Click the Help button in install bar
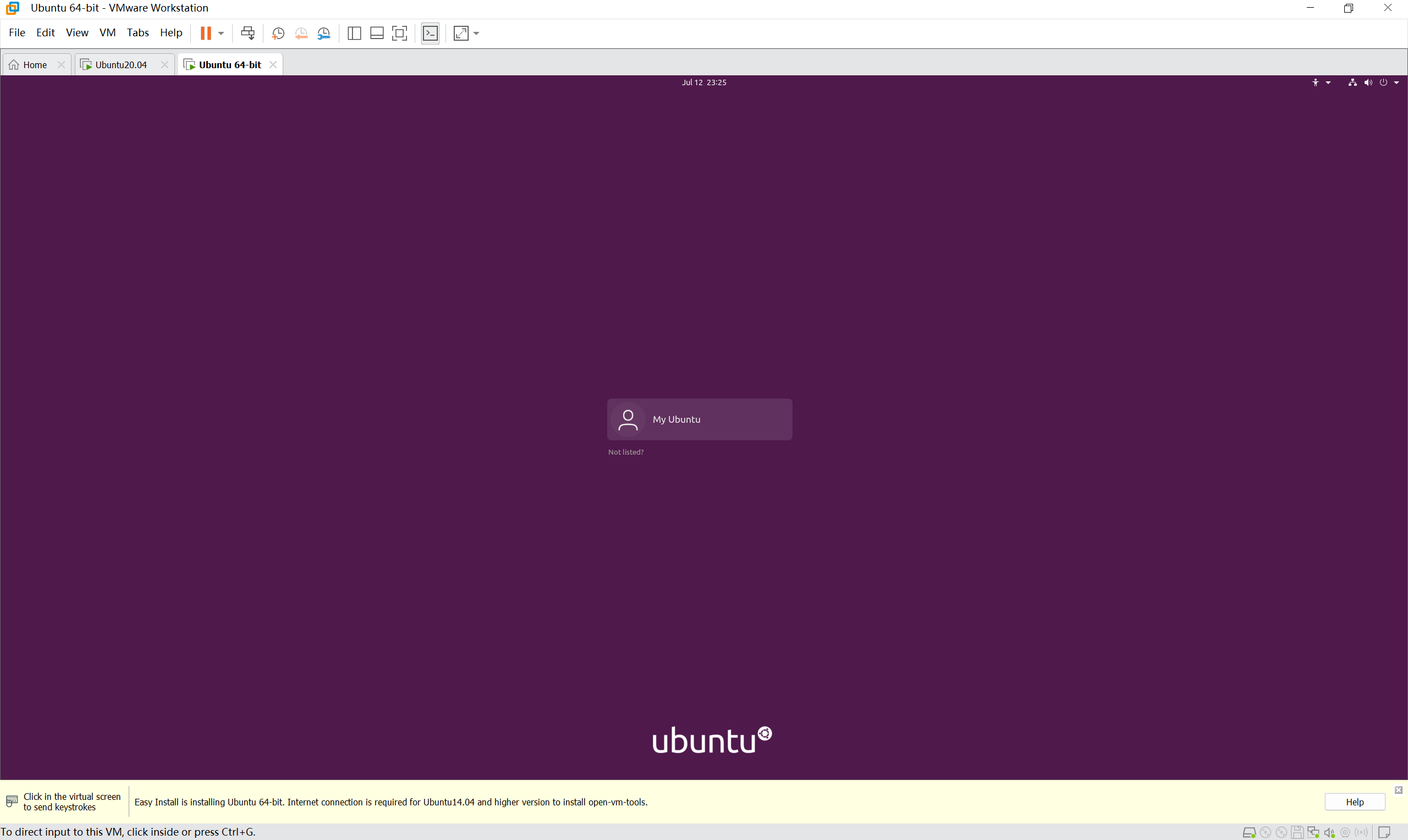Viewport: 1408px width, 840px height. 1354,802
